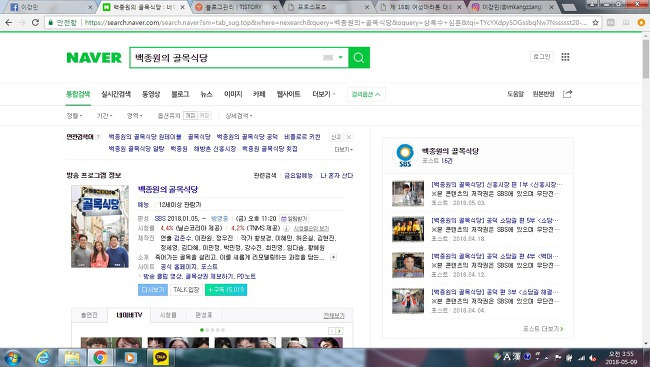Select the 블로그 tab
This screenshot has height=367, width=650.
pyautogui.click(x=180, y=94)
